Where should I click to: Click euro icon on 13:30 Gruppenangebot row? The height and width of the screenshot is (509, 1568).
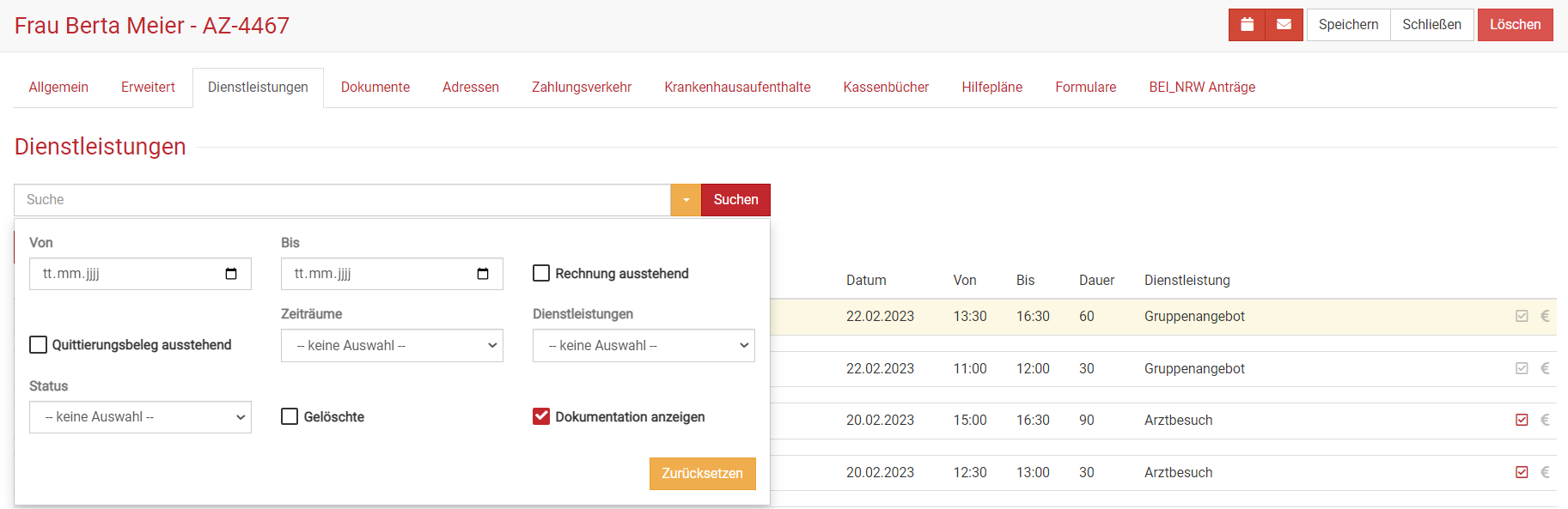1545,317
